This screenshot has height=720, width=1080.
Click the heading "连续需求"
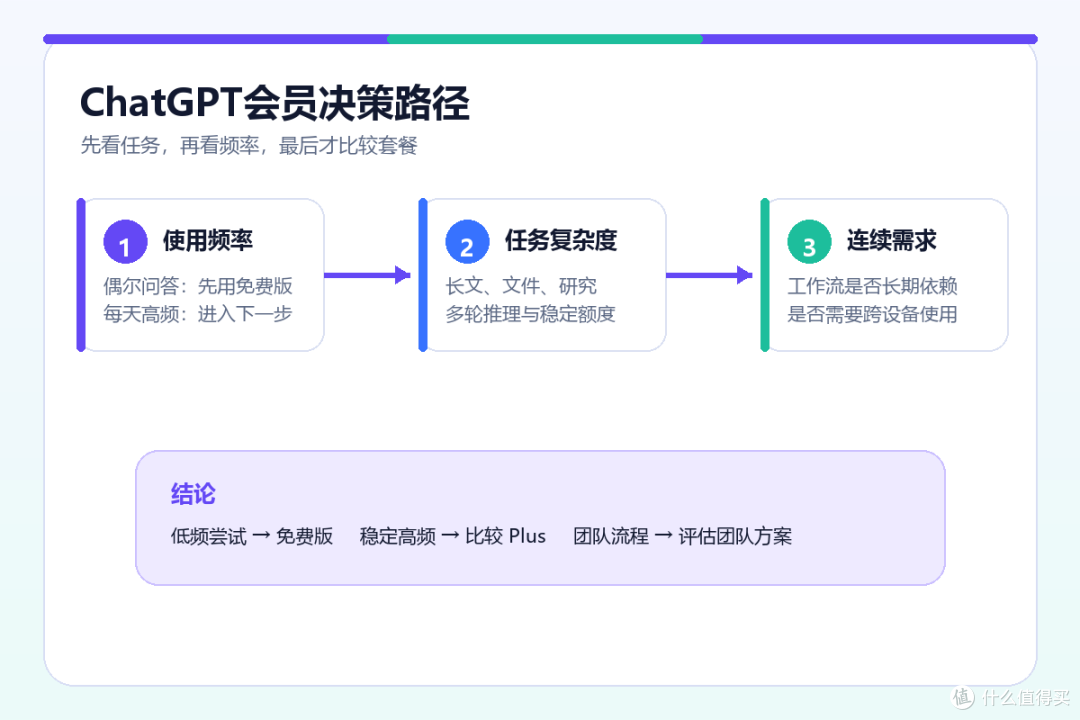891,240
